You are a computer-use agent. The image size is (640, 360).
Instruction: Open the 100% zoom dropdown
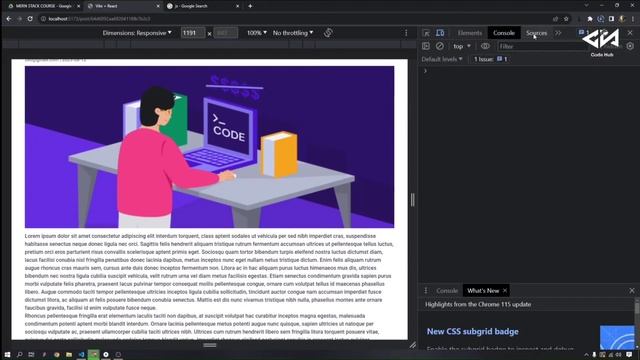[257, 33]
